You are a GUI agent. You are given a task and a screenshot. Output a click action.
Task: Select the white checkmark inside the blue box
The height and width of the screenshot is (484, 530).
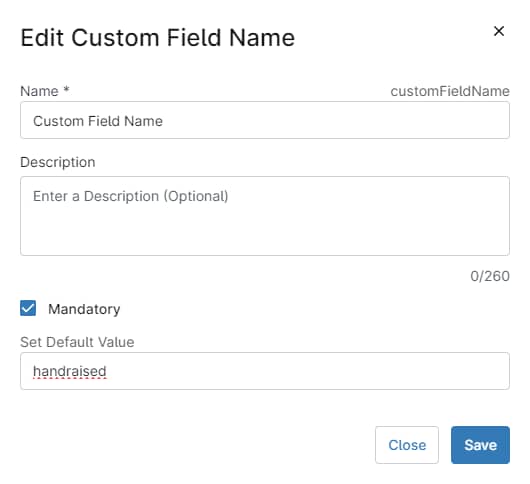pos(28,308)
